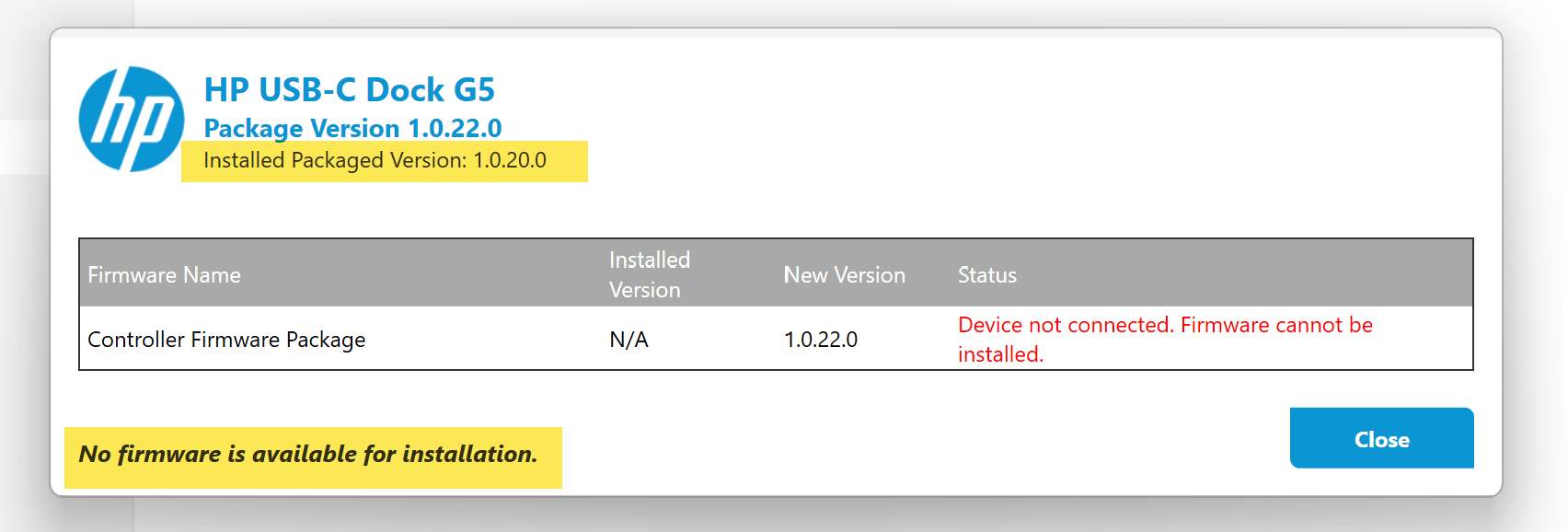The image size is (1568, 532).
Task: Click the background window above the dialog
Action: (x=782, y=13)
